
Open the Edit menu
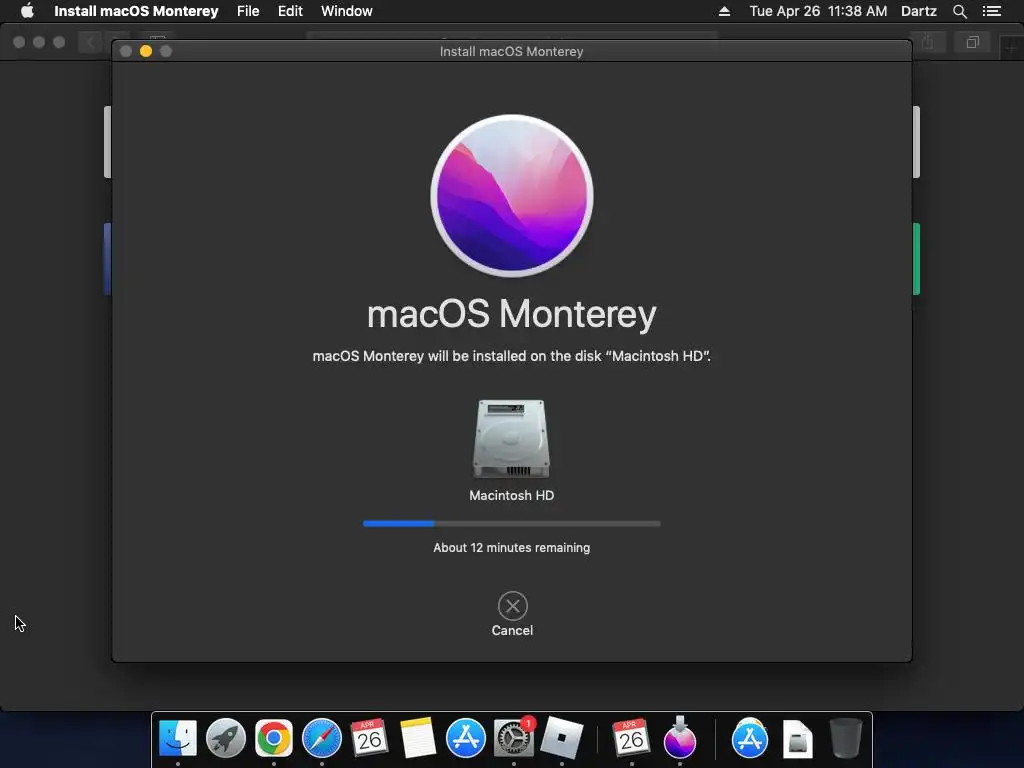point(290,11)
